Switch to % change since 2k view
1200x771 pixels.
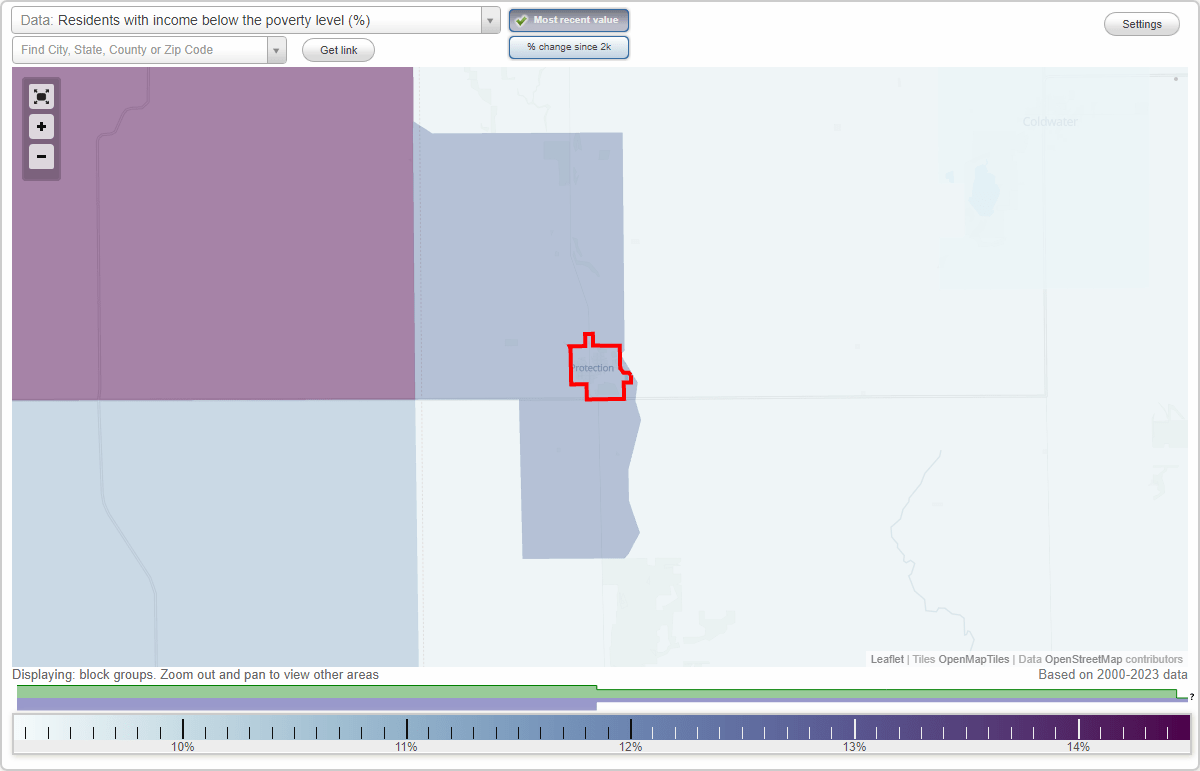coord(568,46)
